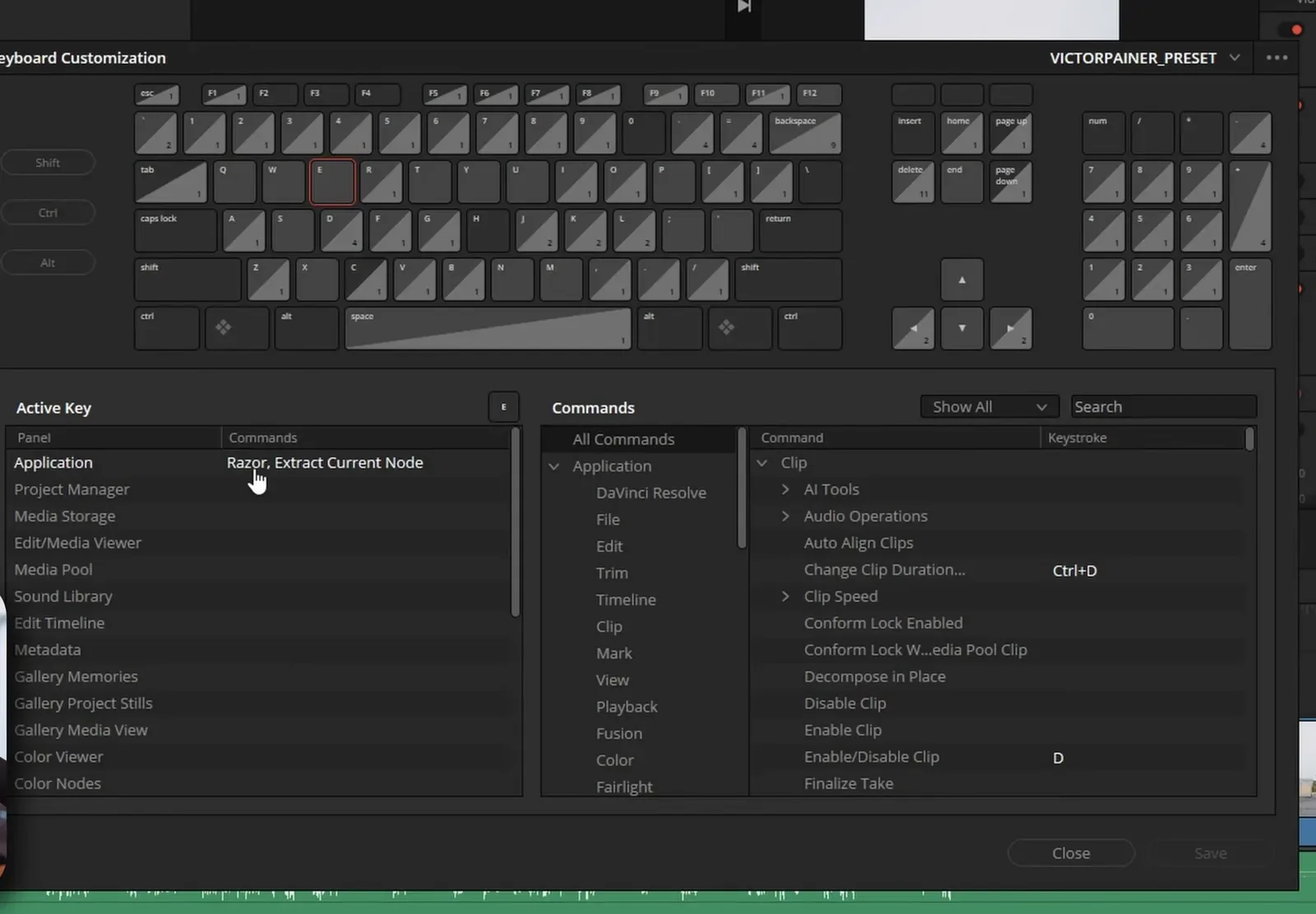This screenshot has height=914, width=1316.
Task: Toggle the Shift modifier button
Action: click(48, 163)
